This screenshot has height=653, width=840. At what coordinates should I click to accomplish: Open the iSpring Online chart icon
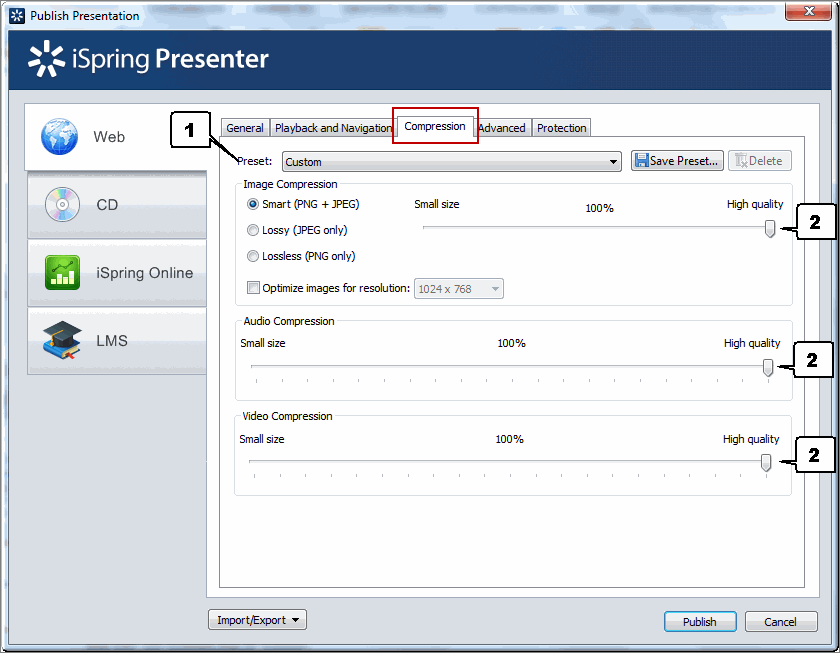pos(62,273)
